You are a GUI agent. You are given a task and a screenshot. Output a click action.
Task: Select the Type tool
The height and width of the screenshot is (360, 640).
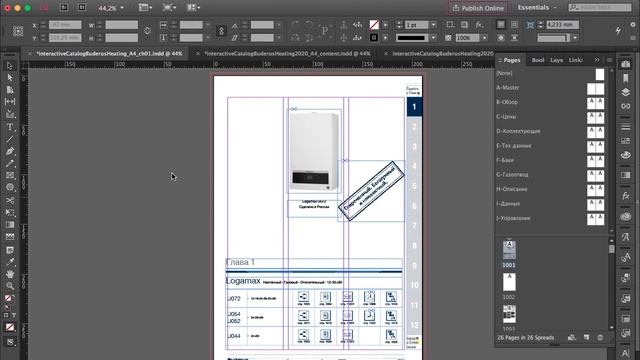click(x=10, y=127)
